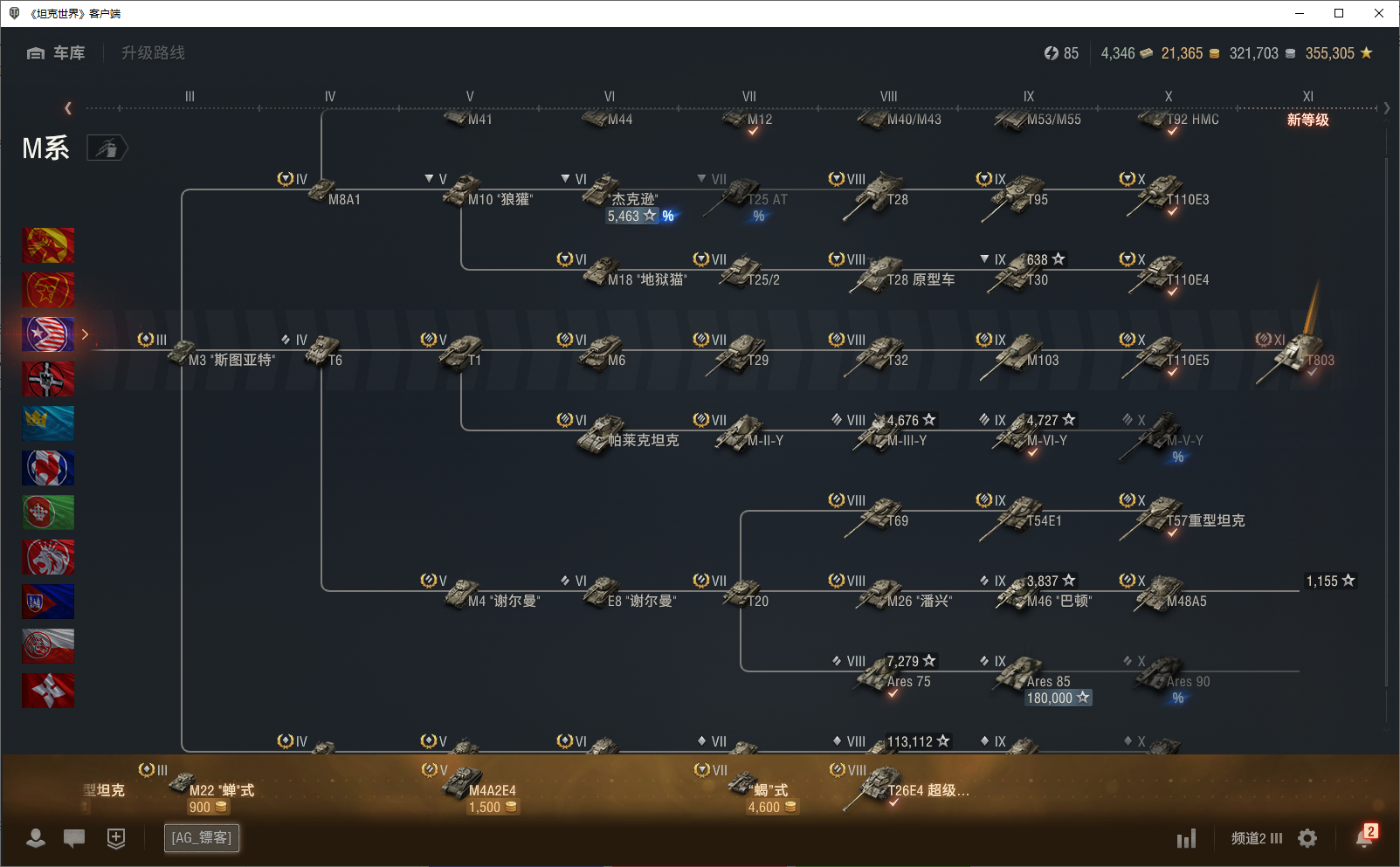
Task: Open the 升级路线 tech tree tab
Action: pos(153,53)
